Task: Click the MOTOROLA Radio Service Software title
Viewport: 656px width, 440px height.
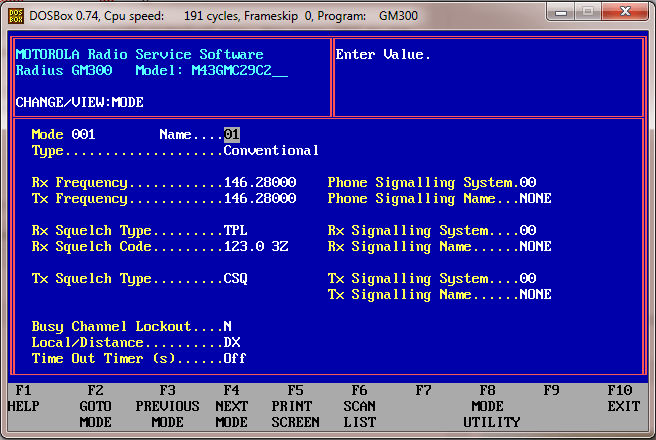Action: [x=139, y=54]
